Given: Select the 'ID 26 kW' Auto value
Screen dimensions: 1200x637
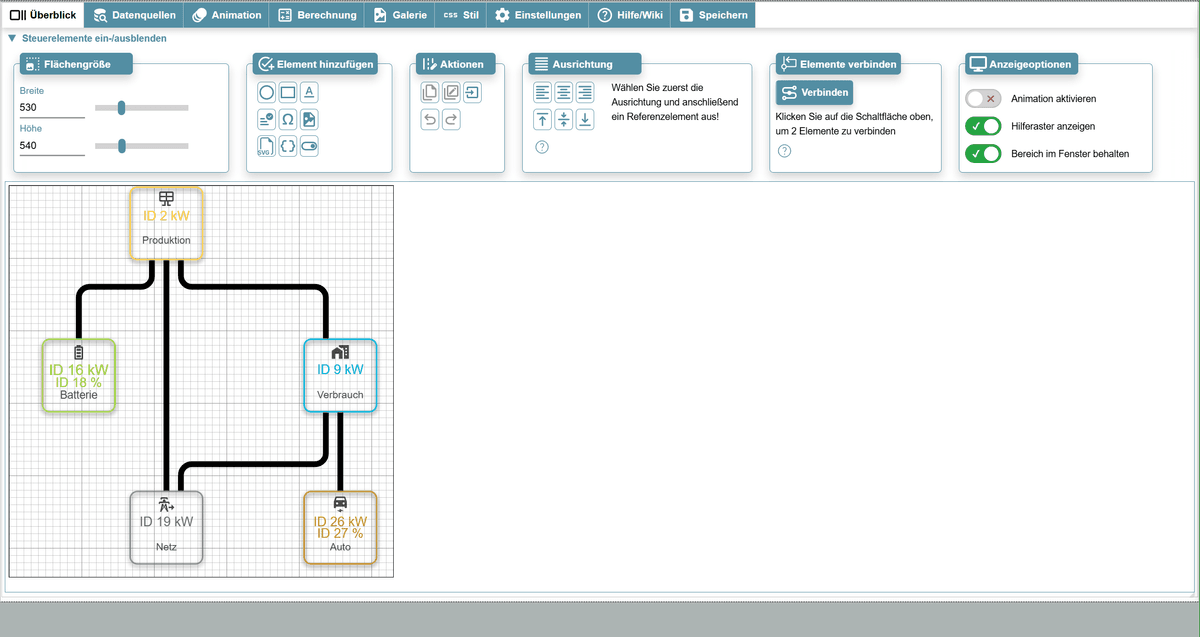Looking at the screenshot, I should pyautogui.click(x=340, y=521).
